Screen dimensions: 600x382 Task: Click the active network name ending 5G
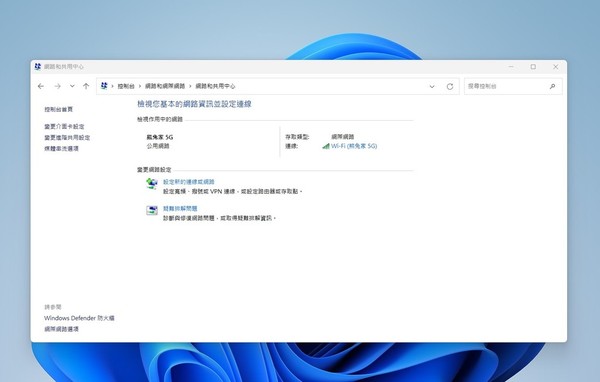coord(160,137)
